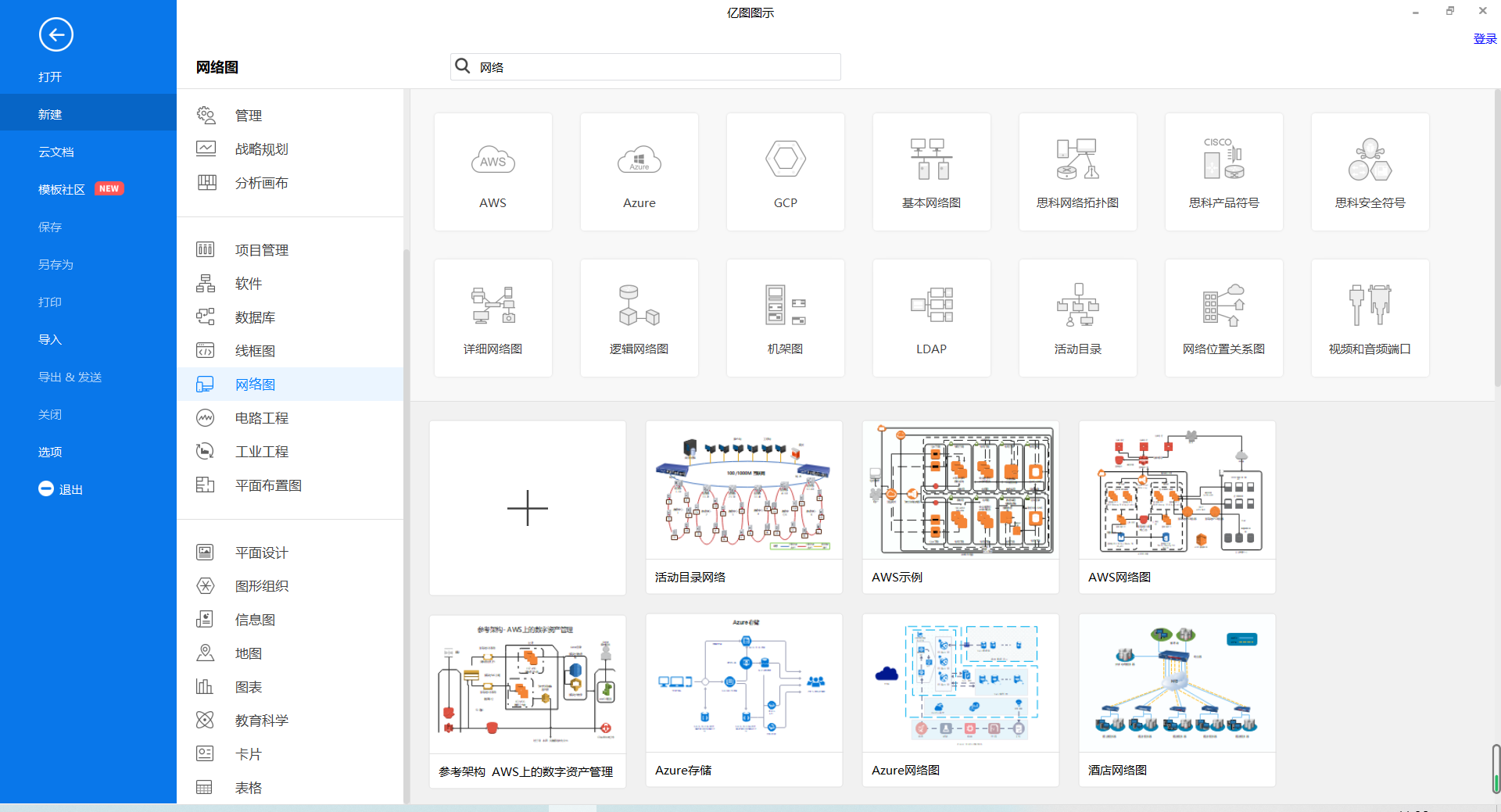The width and height of the screenshot is (1501, 812).
Task: Create a blank drawing with the plus thumbnail
Action: (528, 508)
